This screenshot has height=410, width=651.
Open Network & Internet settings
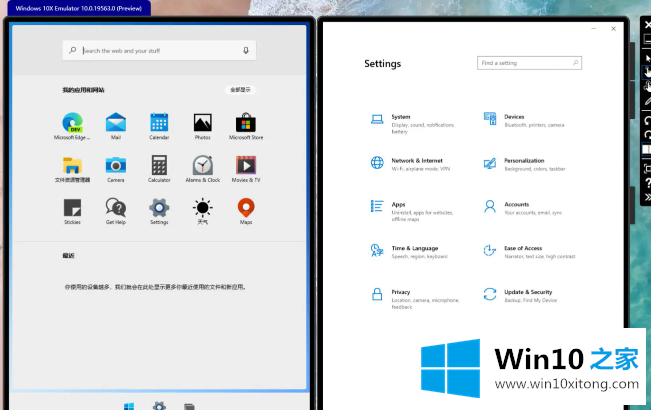[417, 163]
